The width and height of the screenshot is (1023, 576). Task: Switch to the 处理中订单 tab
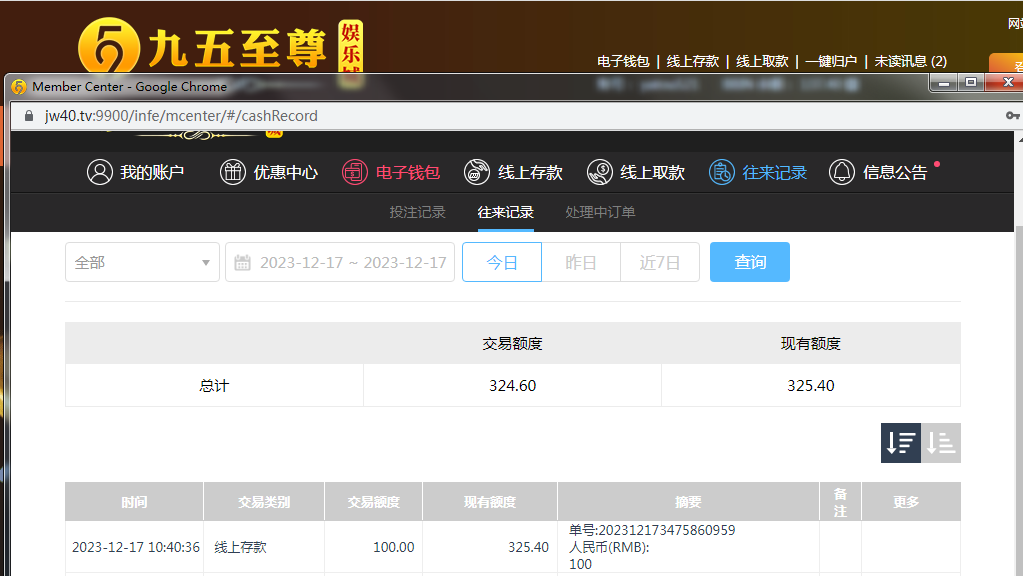point(600,212)
